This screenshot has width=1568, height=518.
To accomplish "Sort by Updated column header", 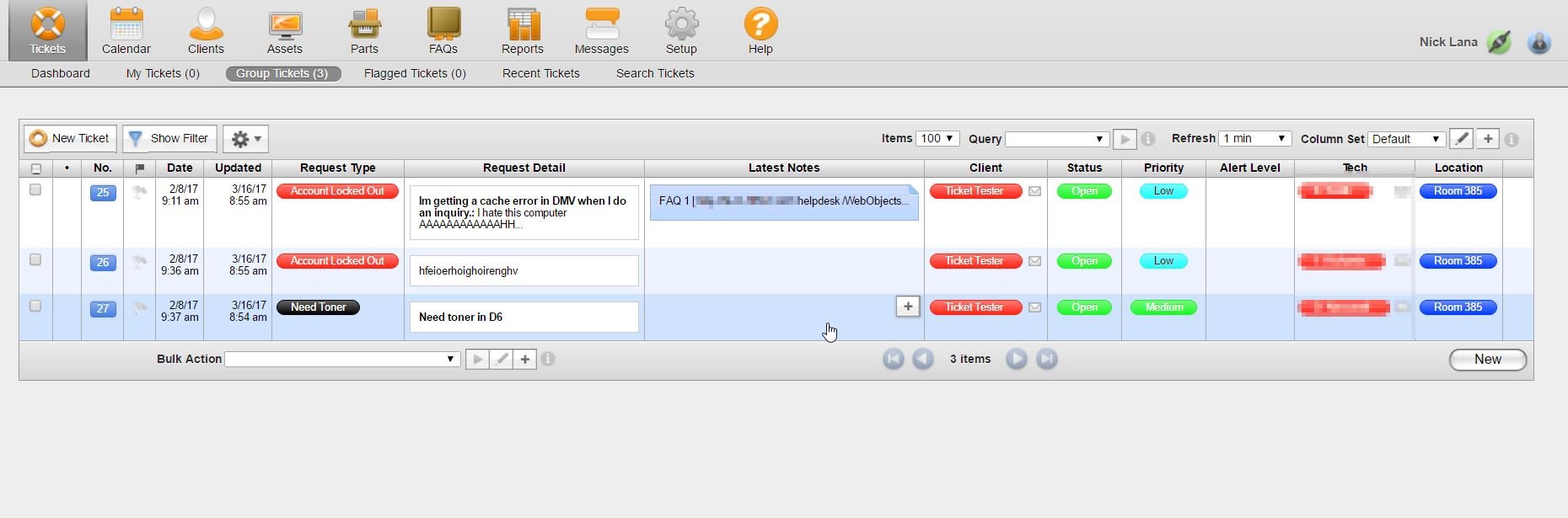I will click(x=239, y=168).
